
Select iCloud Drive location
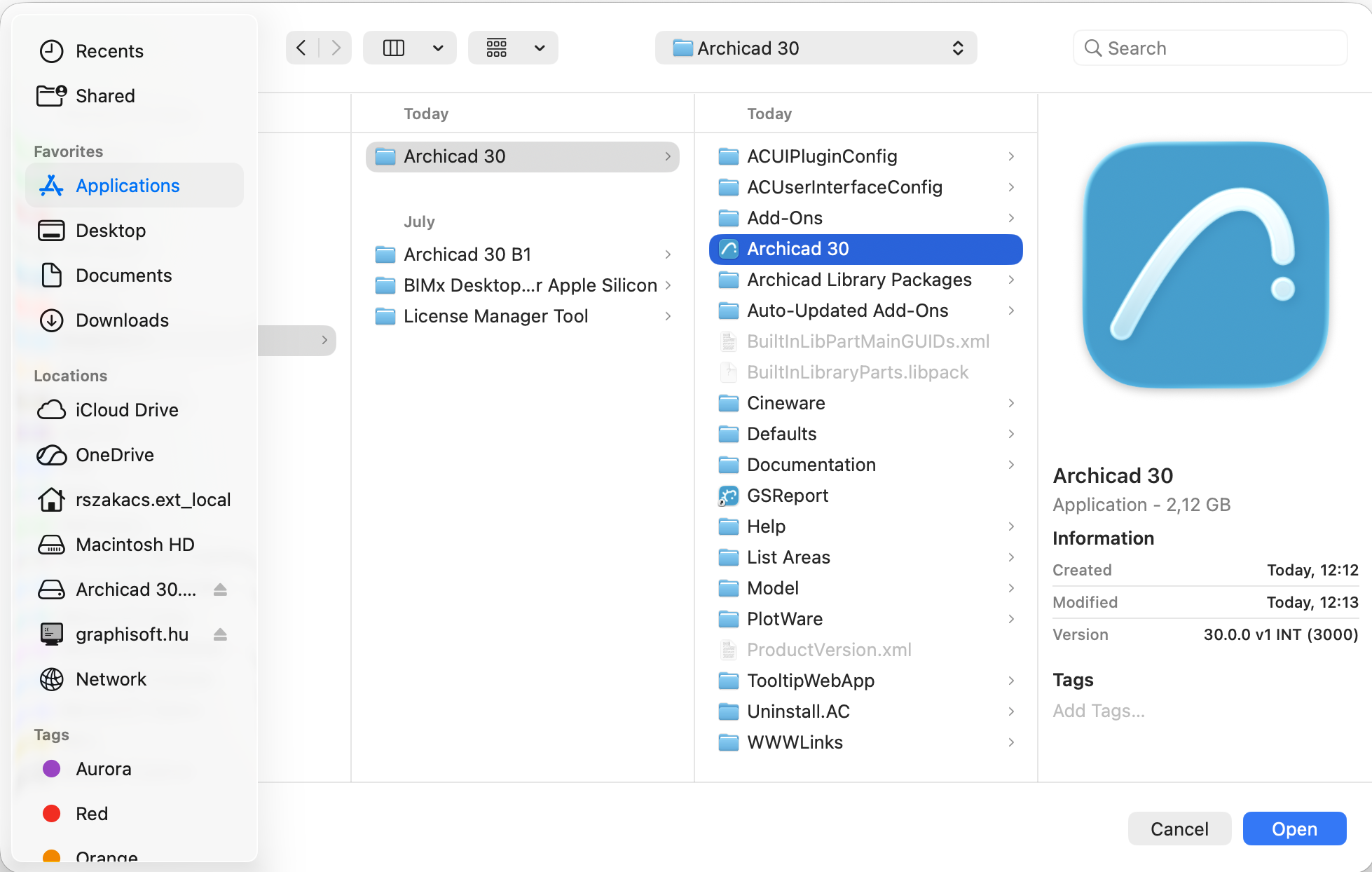tap(134, 410)
